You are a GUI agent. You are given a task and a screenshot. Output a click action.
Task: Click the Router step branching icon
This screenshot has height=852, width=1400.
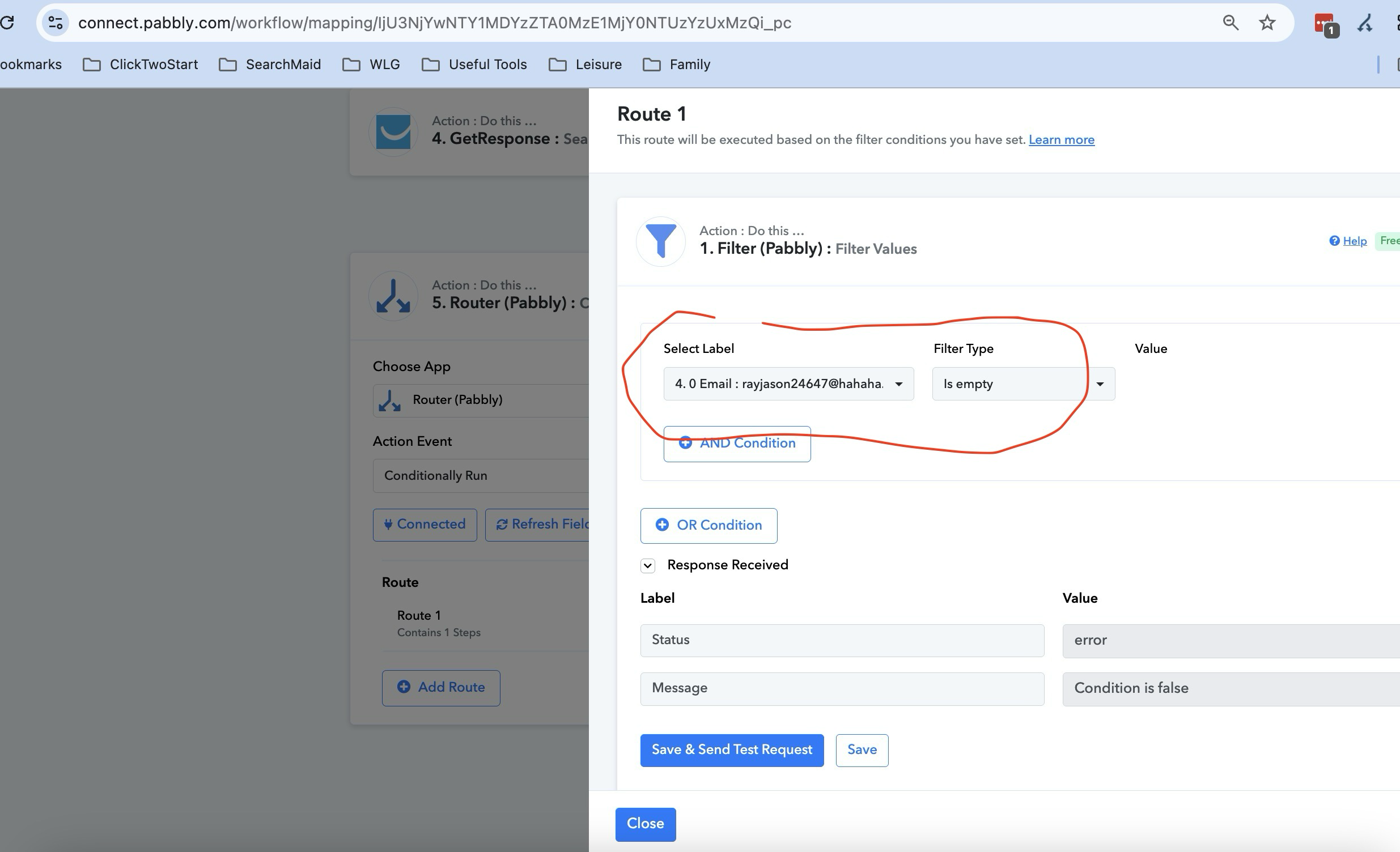tap(393, 296)
